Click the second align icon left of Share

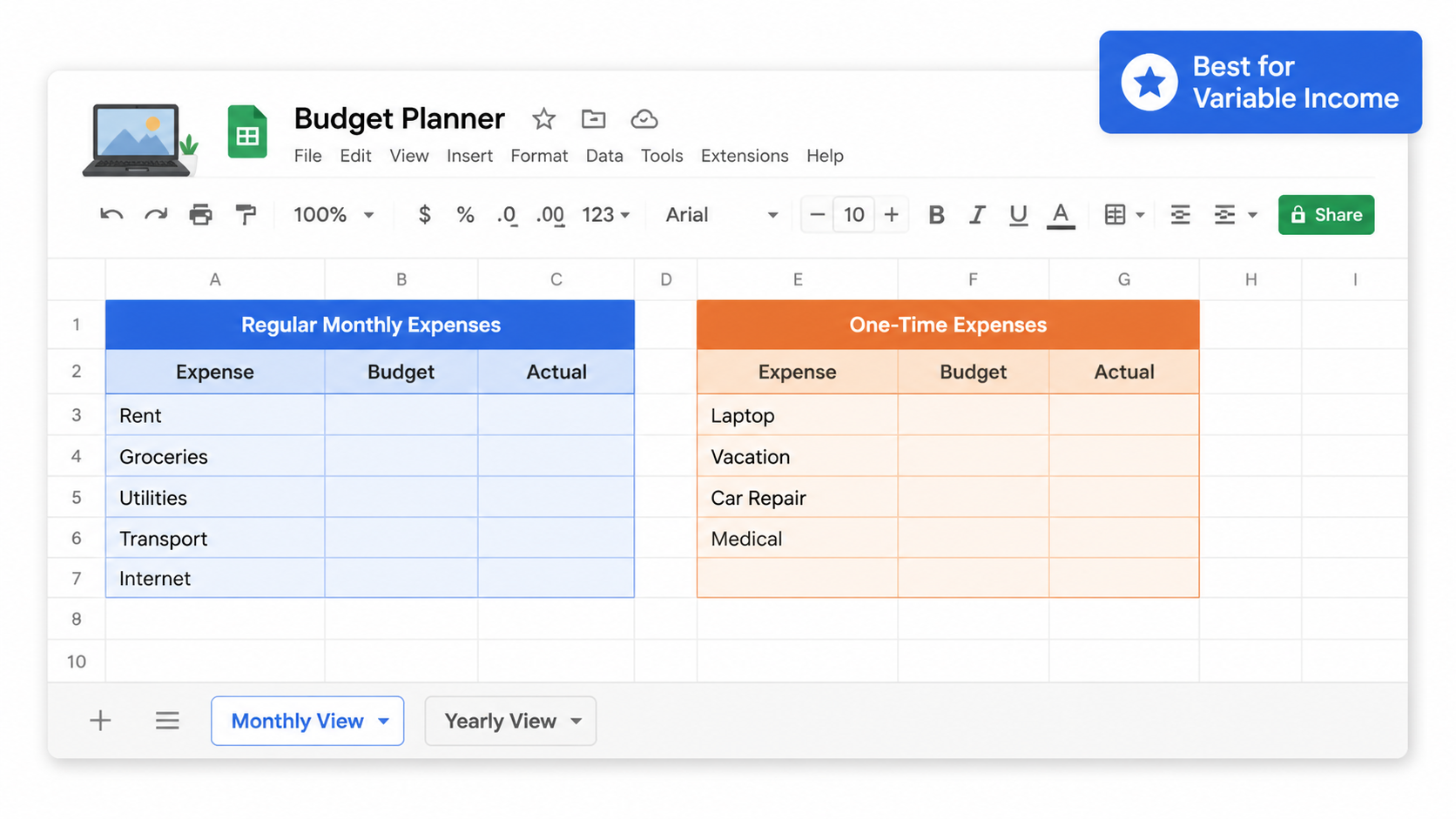(1224, 214)
